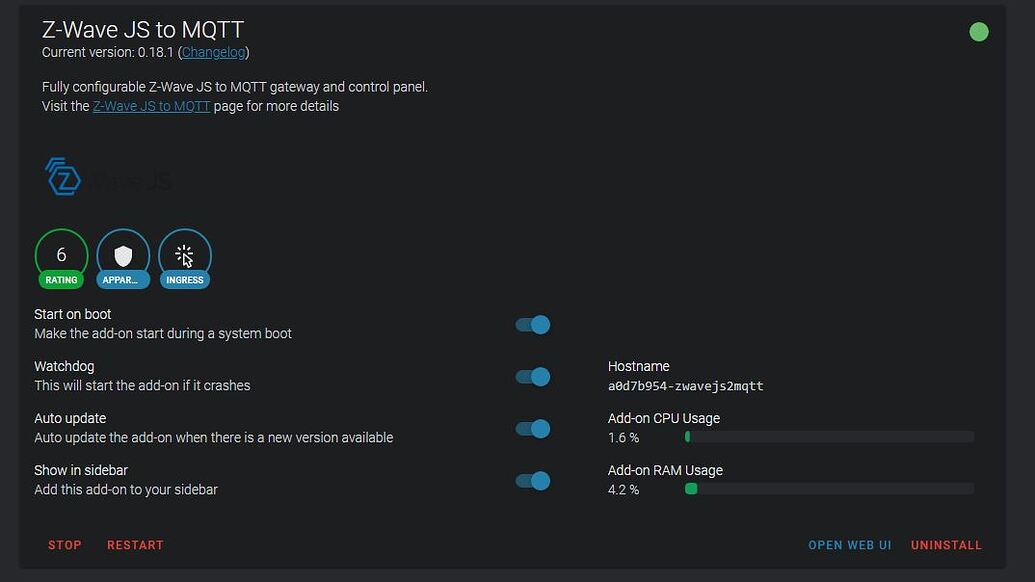The height and width of the screenshot is (582, 1035).
Task: Click the Z-Wave JS logo image
Action: coord(109,177)
